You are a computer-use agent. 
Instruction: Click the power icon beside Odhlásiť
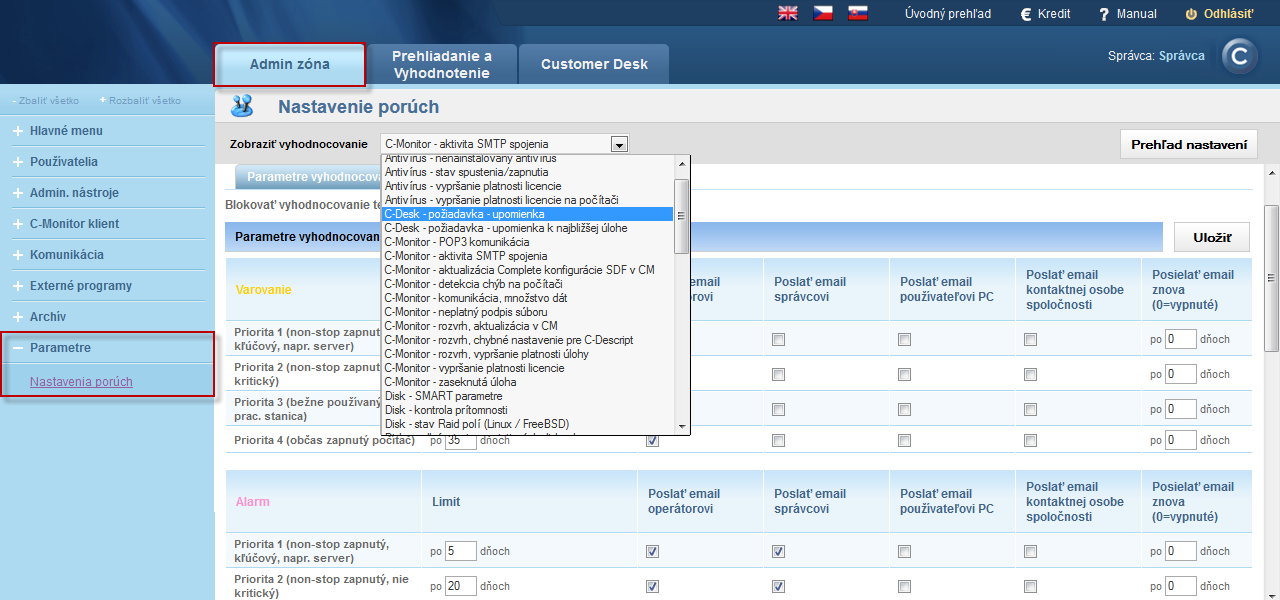[x=1191, y=14]
